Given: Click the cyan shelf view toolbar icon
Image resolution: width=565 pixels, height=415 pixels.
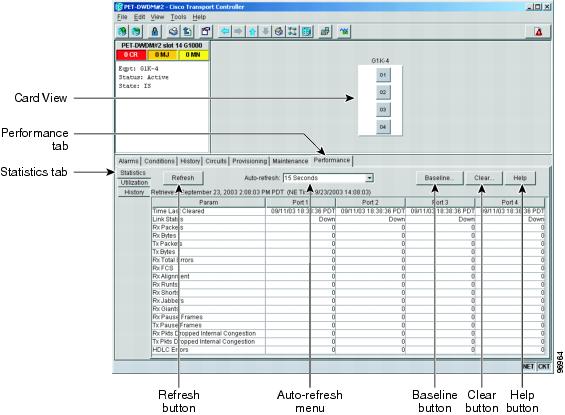Looking at the screenshot, I should point(306,32).
